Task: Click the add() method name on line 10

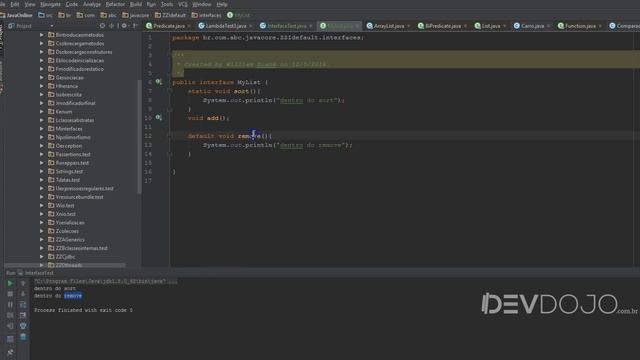Action: tap(212, 118)
